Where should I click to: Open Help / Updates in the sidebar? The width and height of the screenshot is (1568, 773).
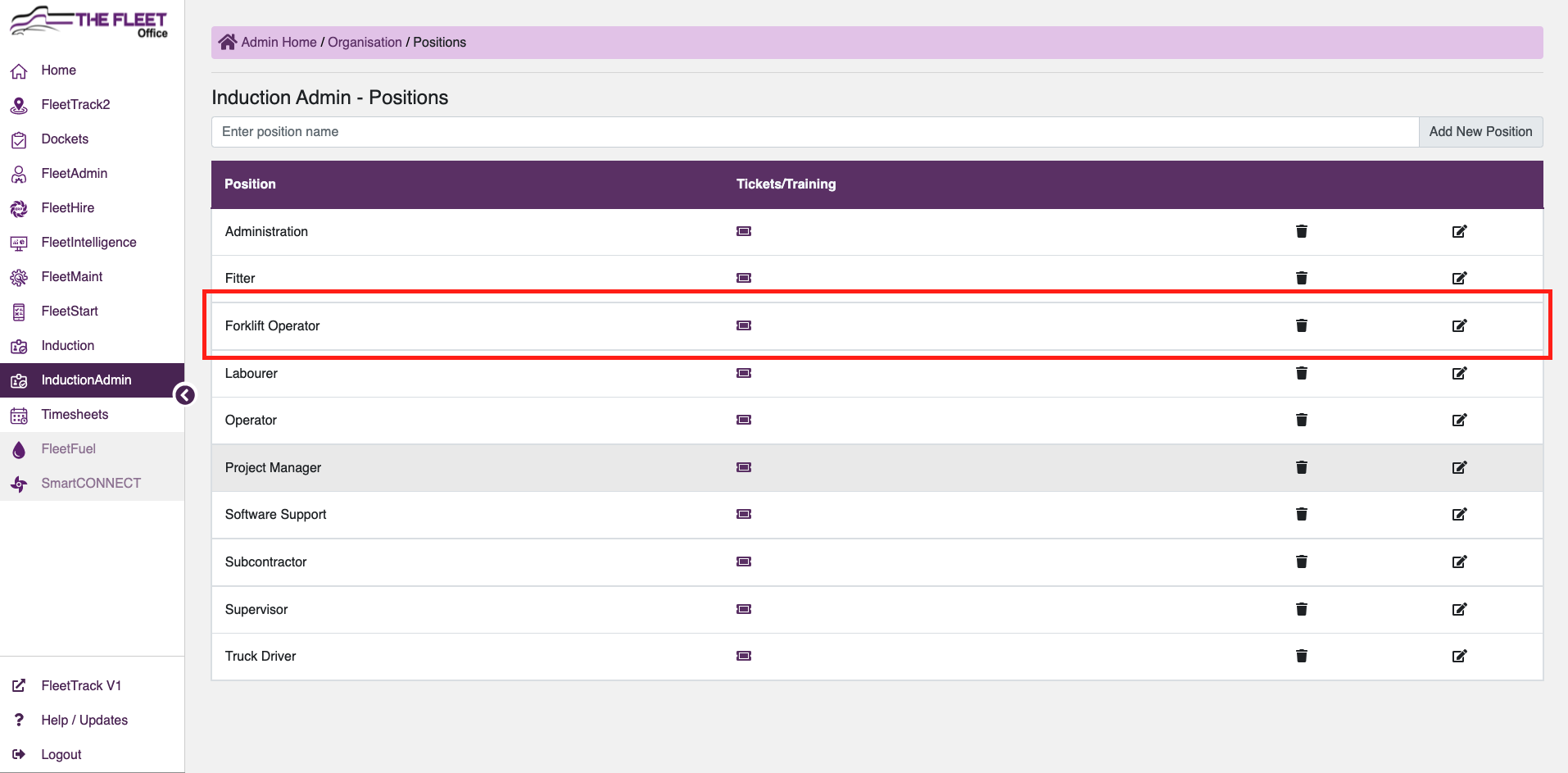(84, 720)
